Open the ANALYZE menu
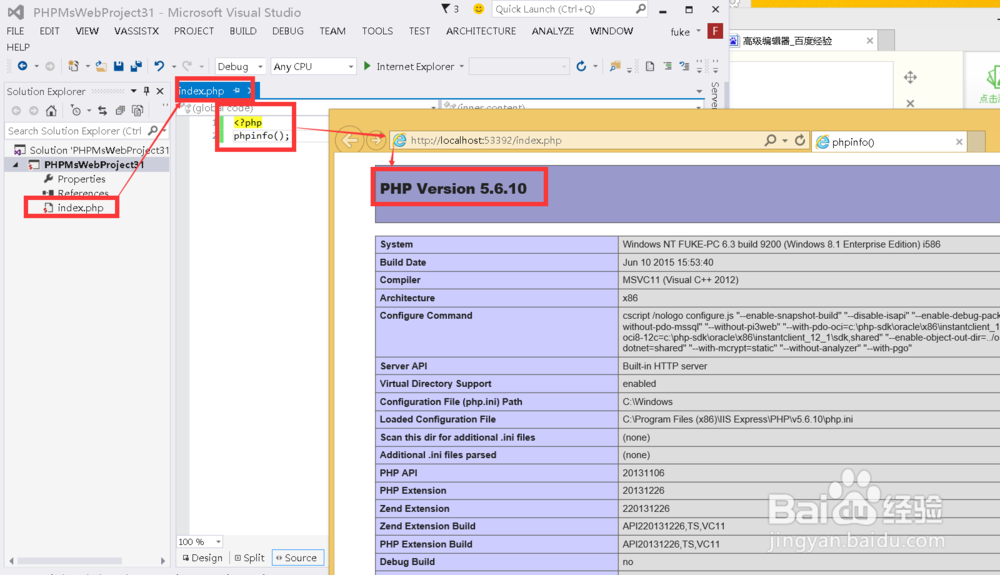1000x575 pixels. pos(553,31)
